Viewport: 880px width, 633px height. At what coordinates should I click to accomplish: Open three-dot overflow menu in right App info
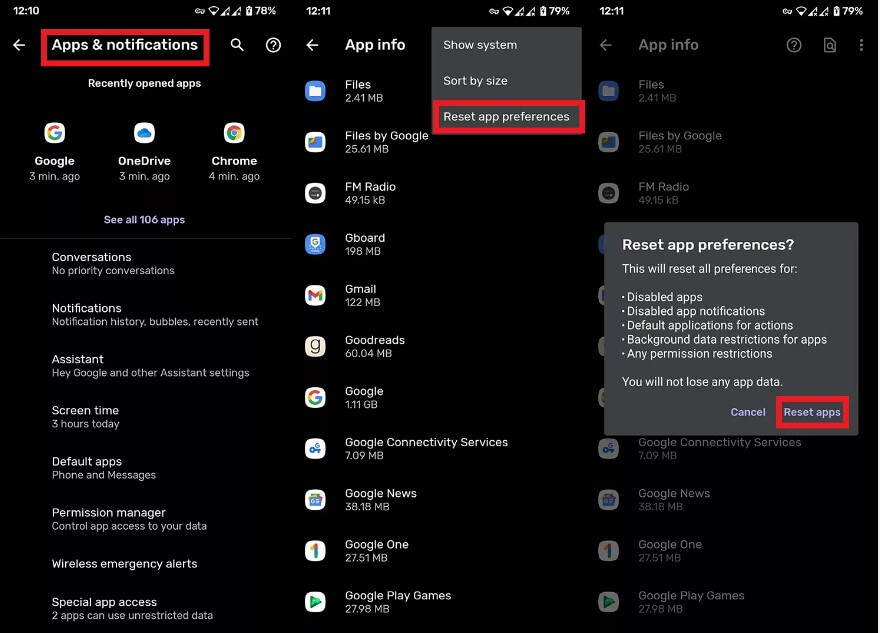(861, 45)
